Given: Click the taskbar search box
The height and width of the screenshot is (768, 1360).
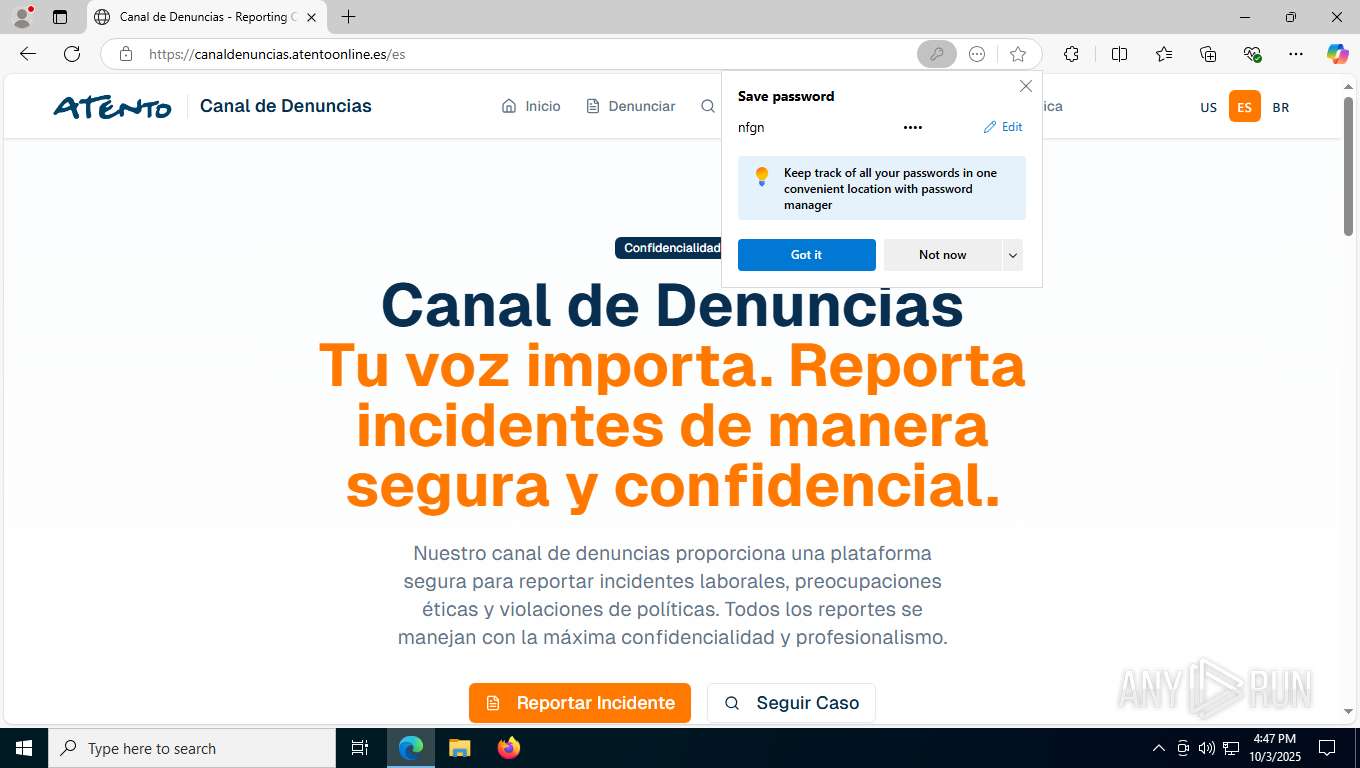Looking at the screenshot, I should click(x=192, y=748).
